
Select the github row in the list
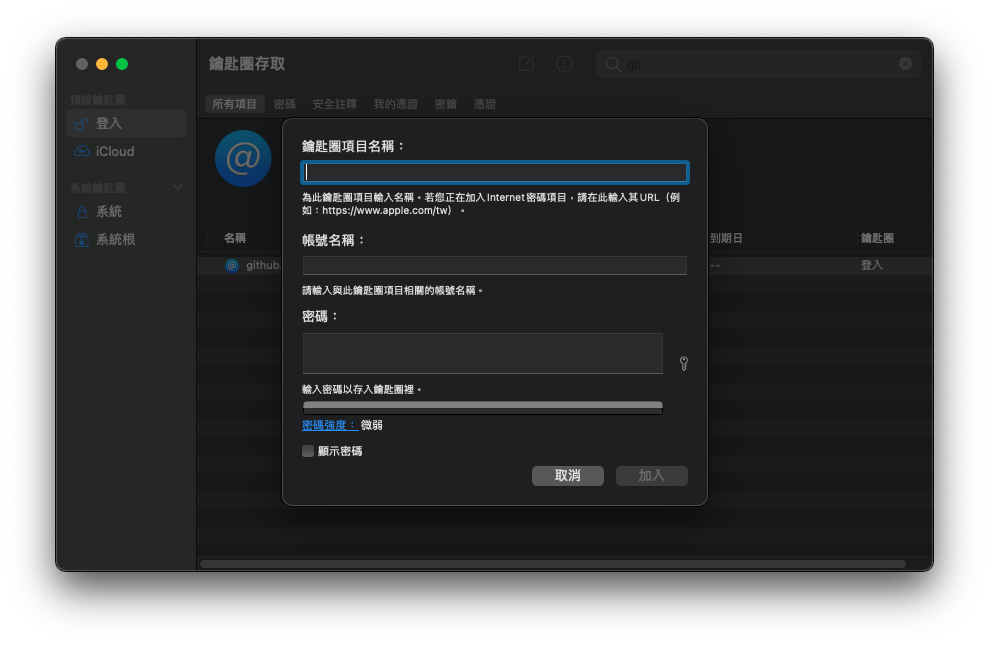click(565, 265)
